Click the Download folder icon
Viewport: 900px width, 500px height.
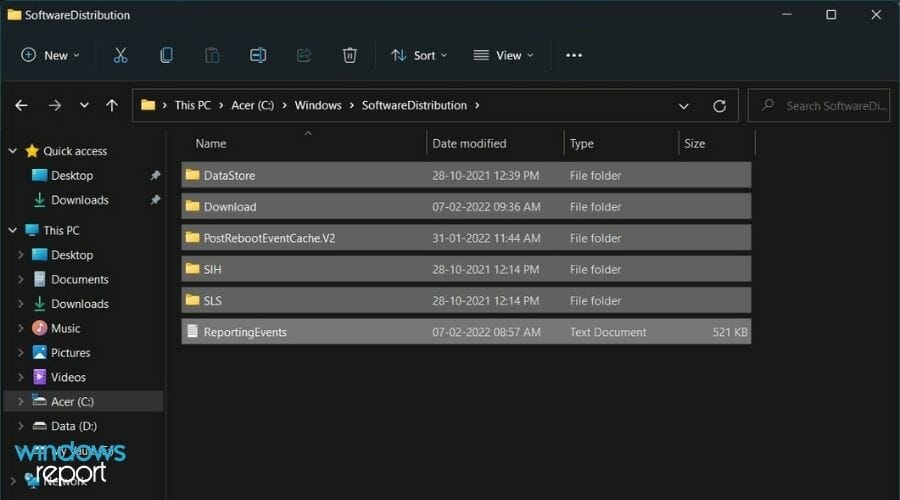coord(192,206)
